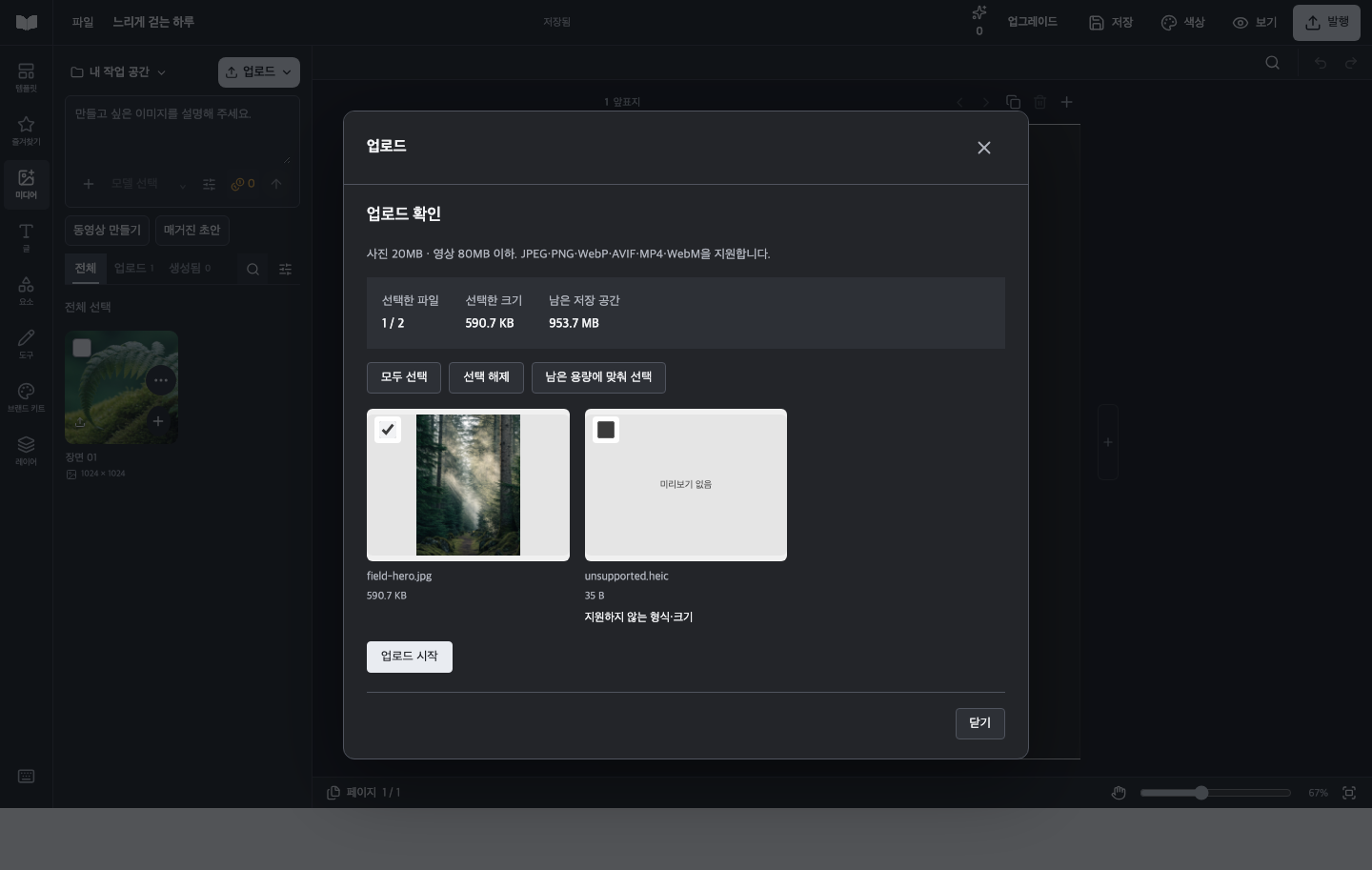This screenshot has width=1372, height=870.
Task: Switch to the 업로드 tab in the media list
Action: (133, 269)
